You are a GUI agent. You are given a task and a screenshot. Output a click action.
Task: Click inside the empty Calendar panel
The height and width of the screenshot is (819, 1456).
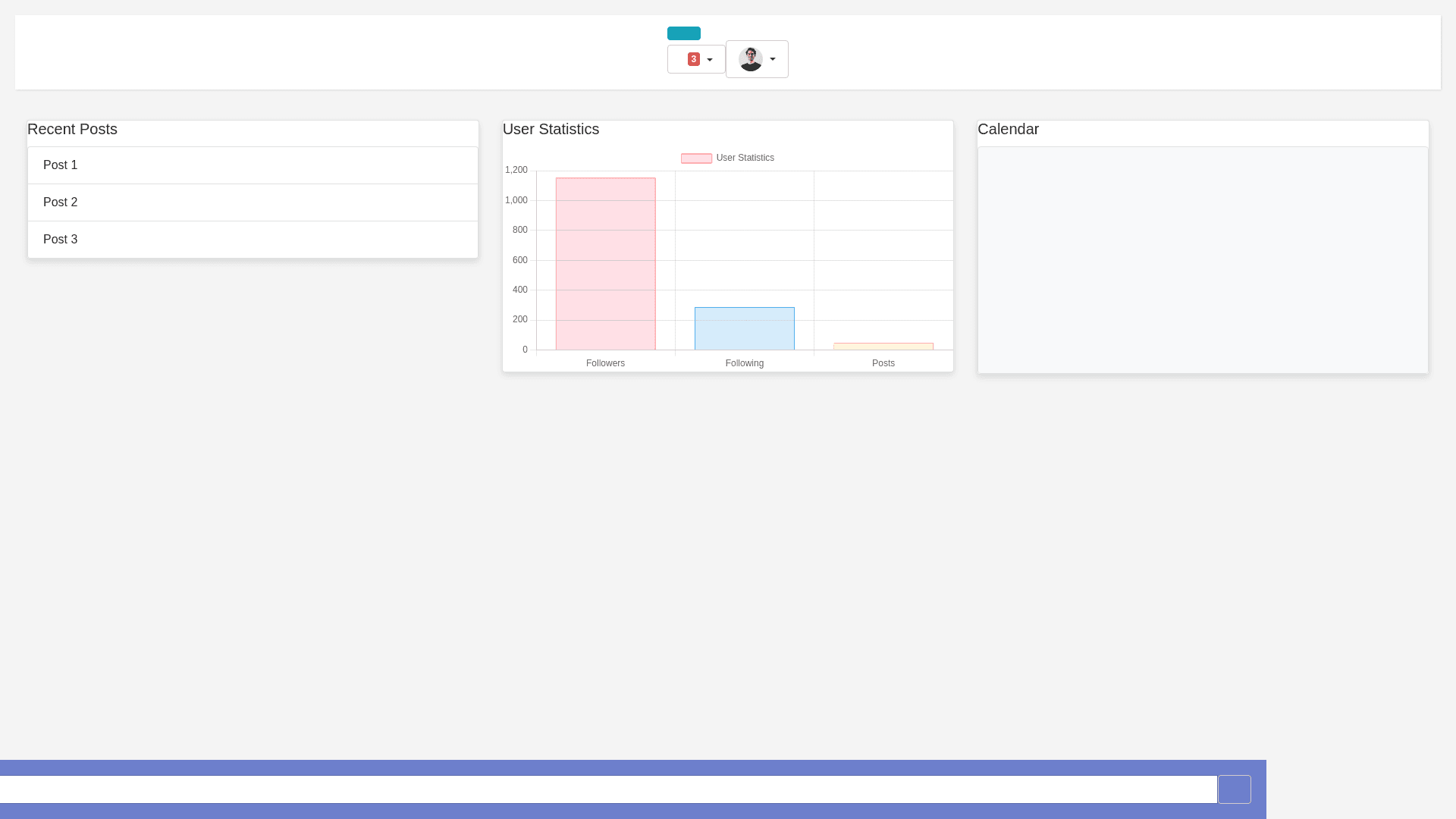tap(1203, 259)
